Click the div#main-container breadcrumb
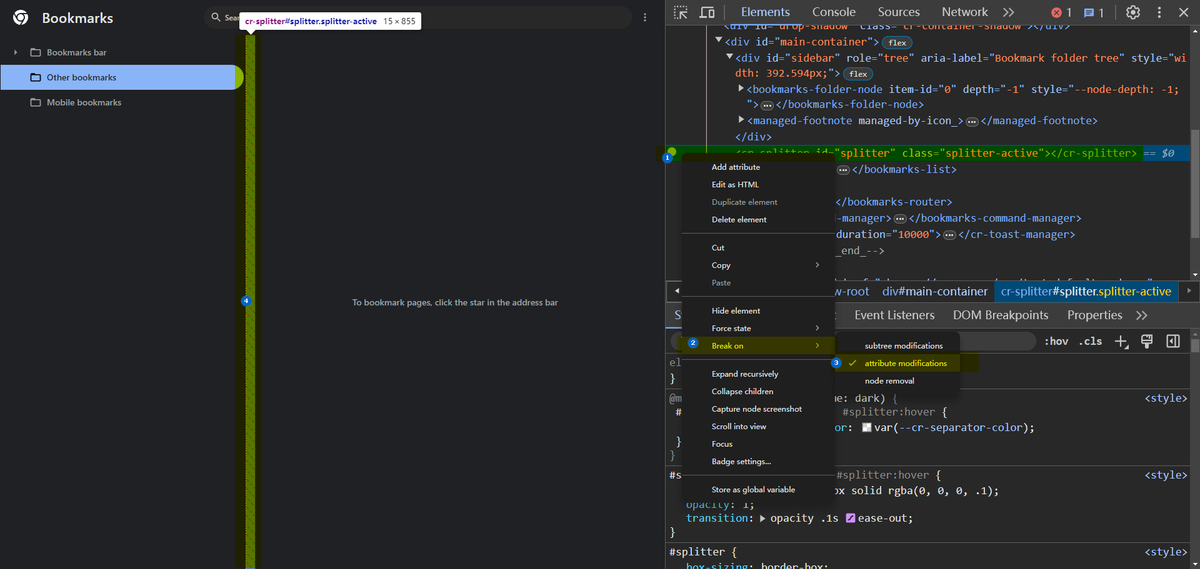The height and width of the screenshot is (569, 1200). (x=935, y=291)
